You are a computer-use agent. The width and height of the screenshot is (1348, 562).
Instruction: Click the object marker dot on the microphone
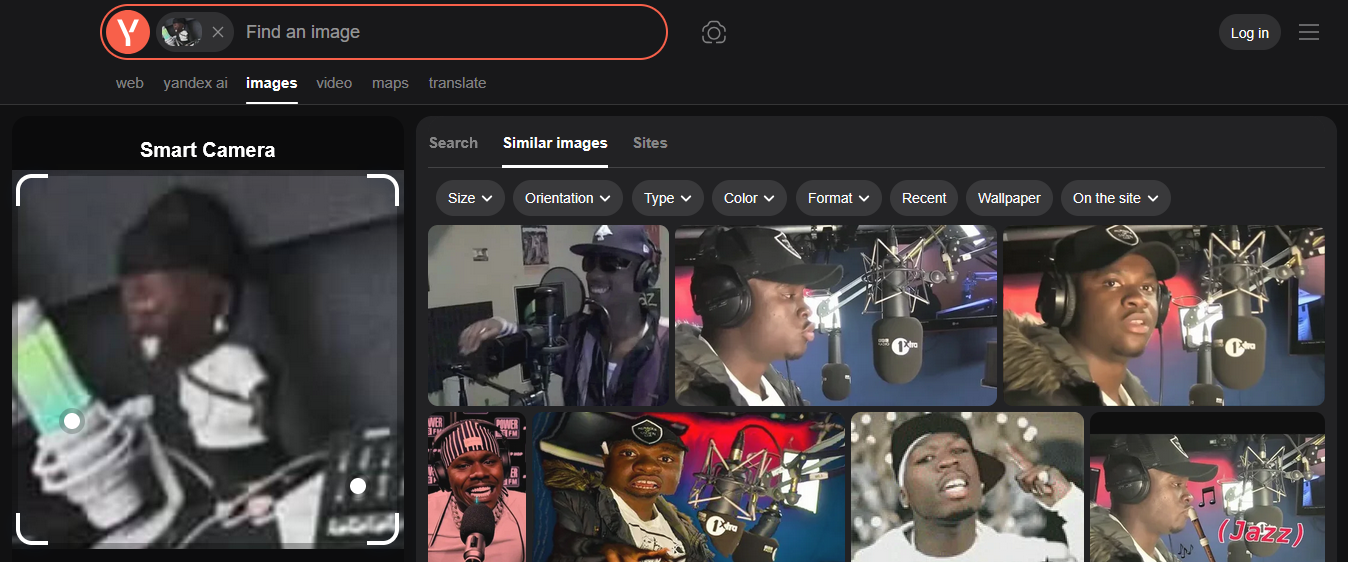(x=72, y=421)
